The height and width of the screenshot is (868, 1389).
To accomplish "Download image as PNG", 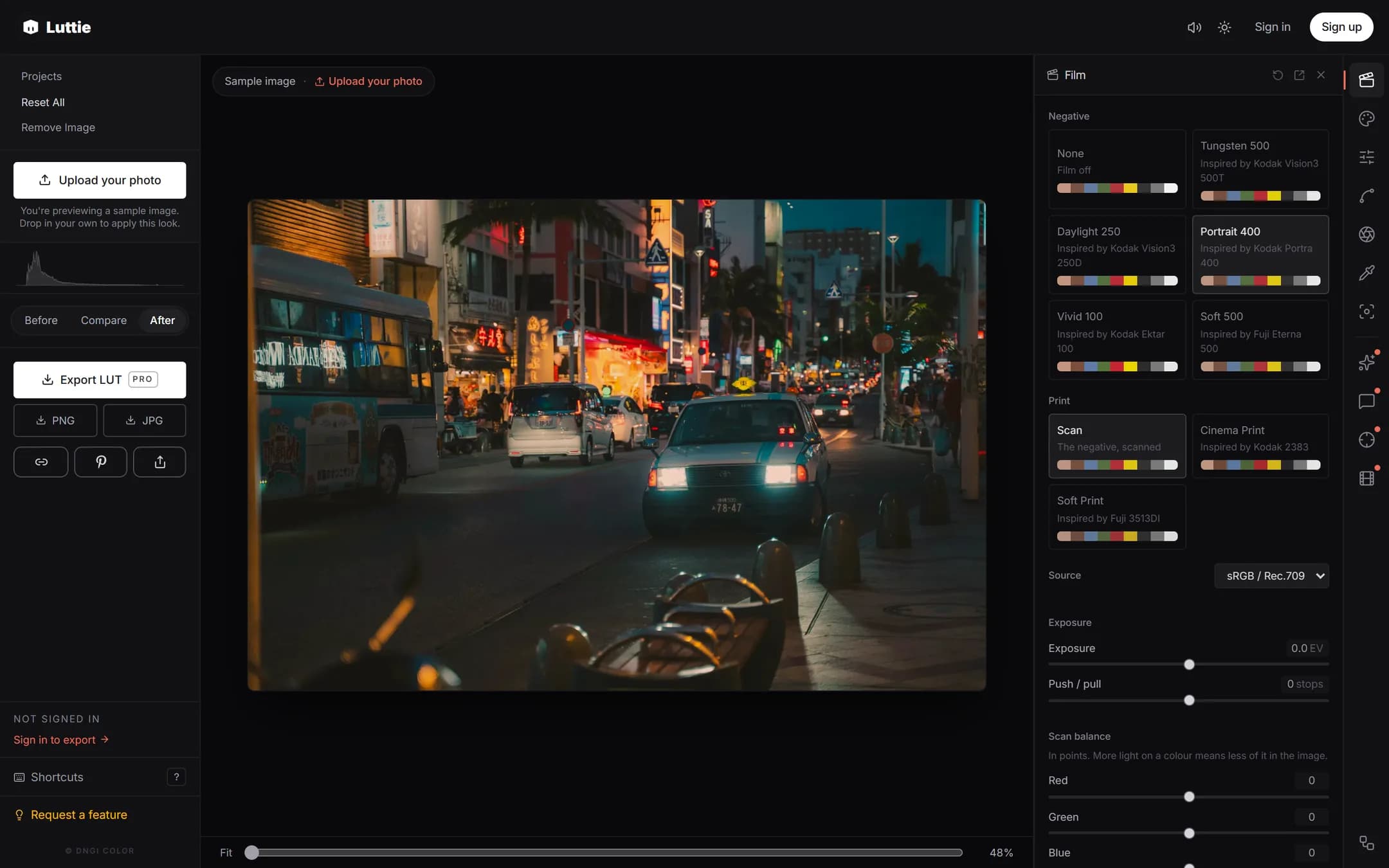I will 55,420.
